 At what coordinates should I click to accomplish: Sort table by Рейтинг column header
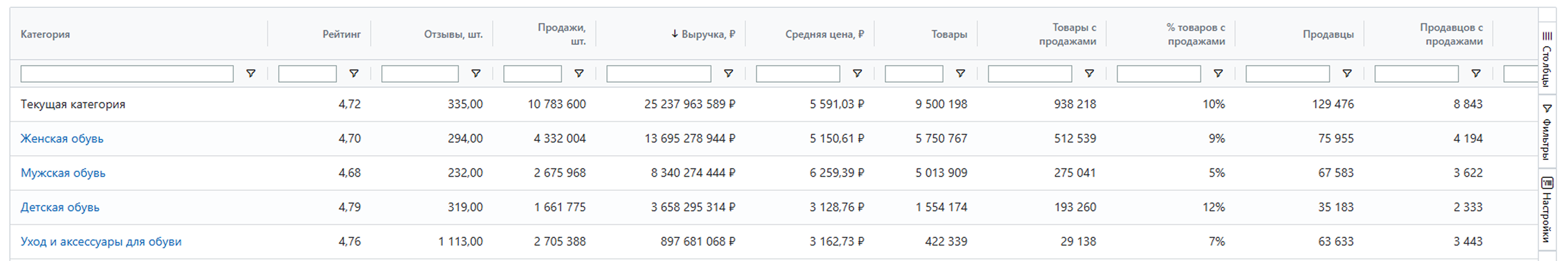pyautogui.click(x=341, y=34)
